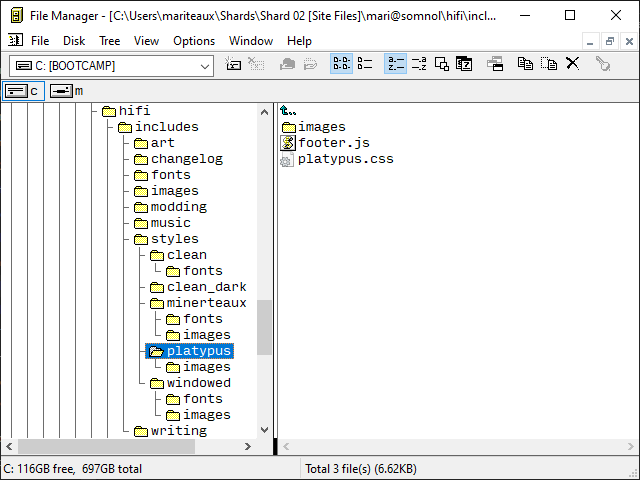Open a new window via toolbar icon
The width and height of the screenshot is (640, 480).
coord(495,64)
